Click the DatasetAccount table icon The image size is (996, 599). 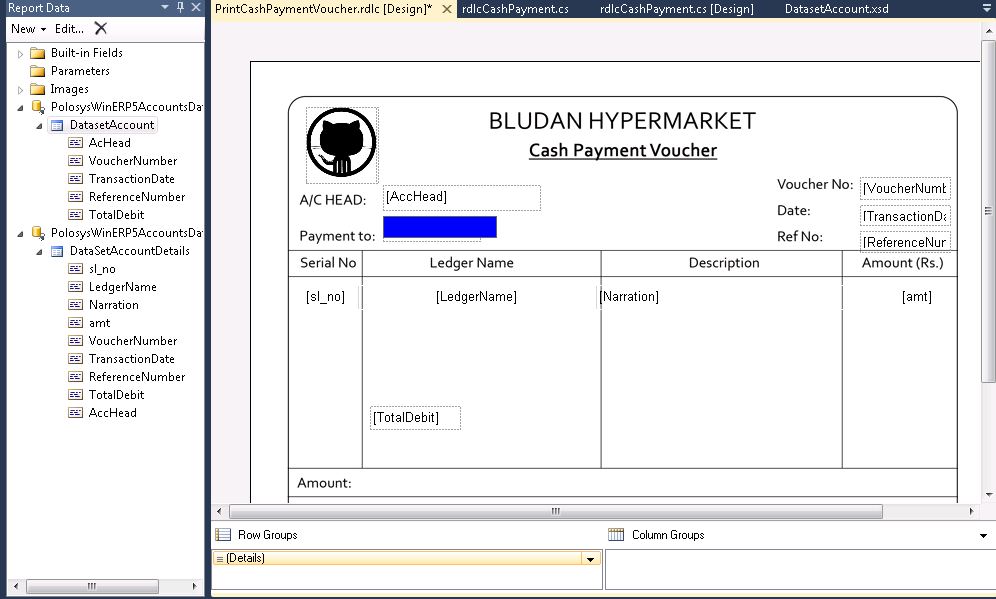tap(57, 125)
